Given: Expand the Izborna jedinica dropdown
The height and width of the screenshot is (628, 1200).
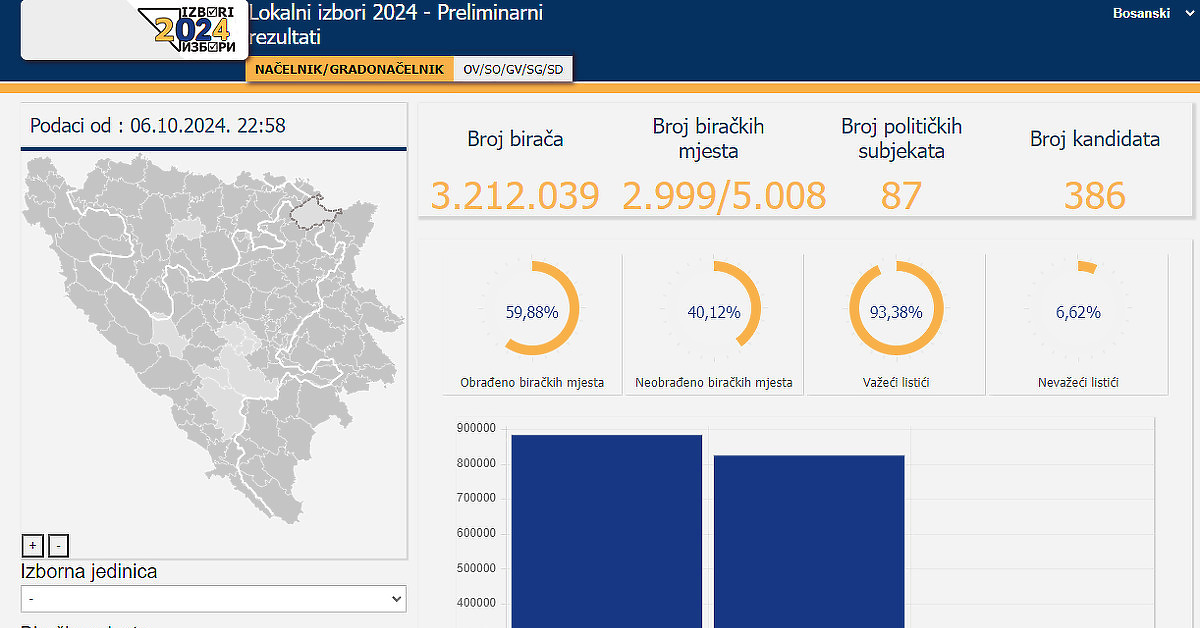Looking at the screenshot, I should point(214,599).
